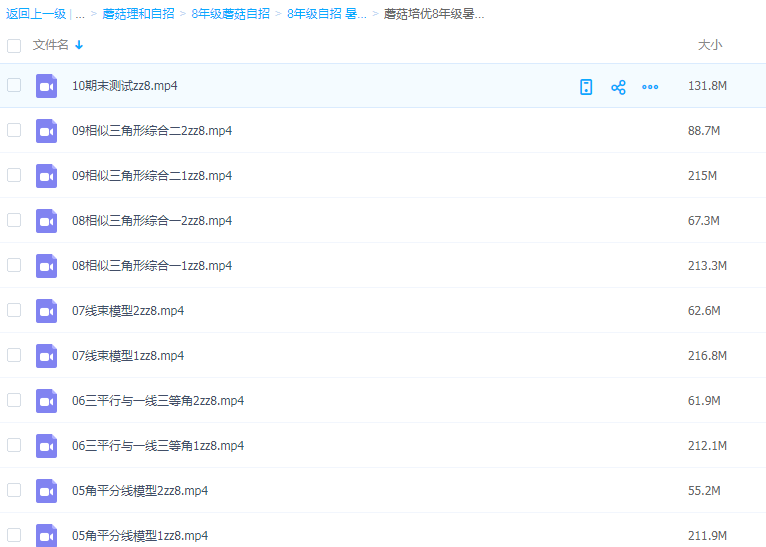Click video icon of 09相似三角形综合二2zz8.mp4
The image size is (766, 547).
(x=47, y=131)
